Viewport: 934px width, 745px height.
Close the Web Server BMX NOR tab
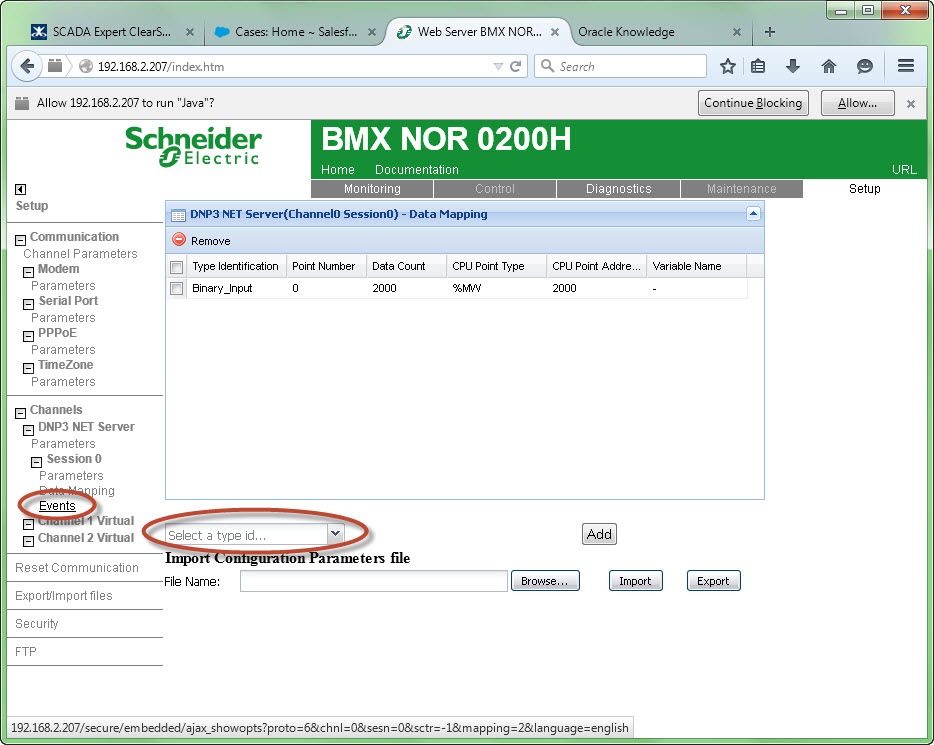click(555, 32)
